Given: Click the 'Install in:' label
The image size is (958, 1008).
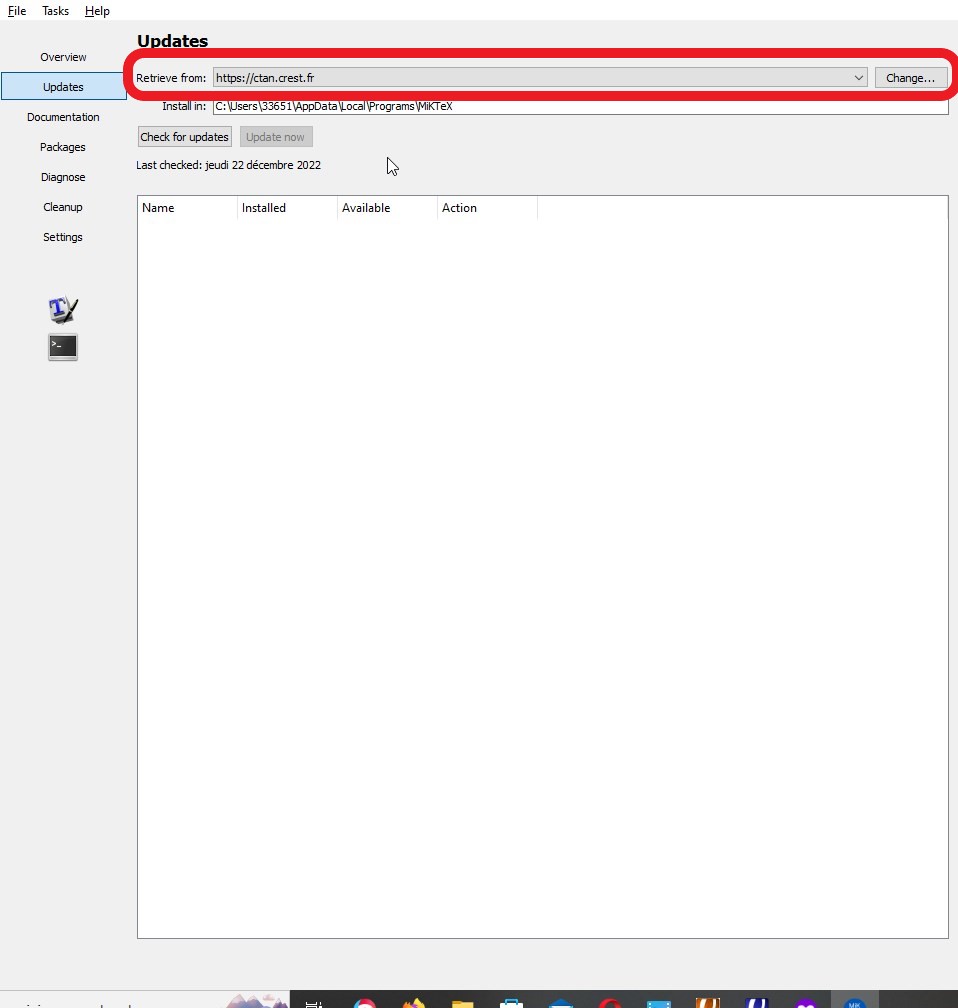Looking at the screenshot, I should pos(184,106).
